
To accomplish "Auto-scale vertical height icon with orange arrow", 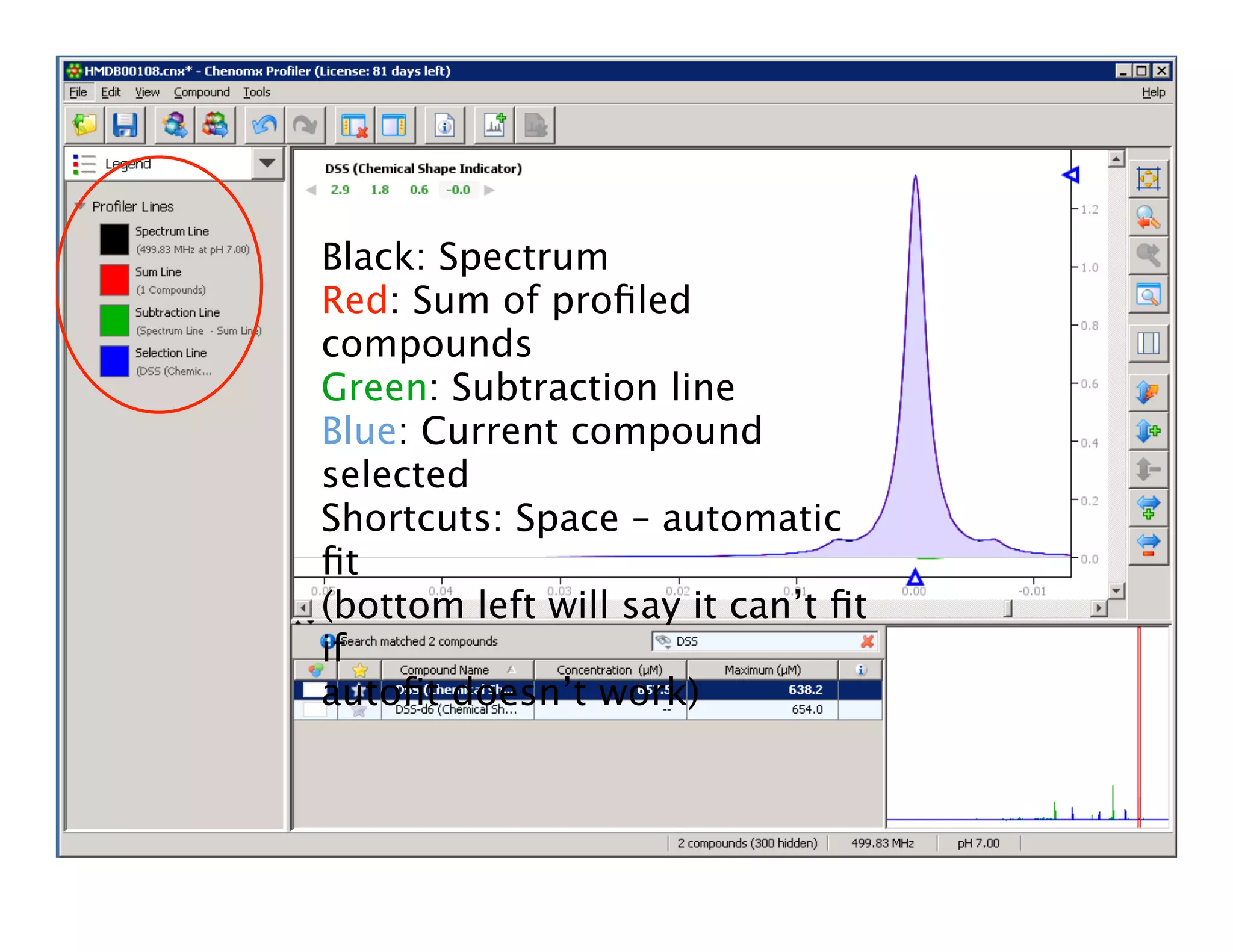I will click(x=1148, y=392).
